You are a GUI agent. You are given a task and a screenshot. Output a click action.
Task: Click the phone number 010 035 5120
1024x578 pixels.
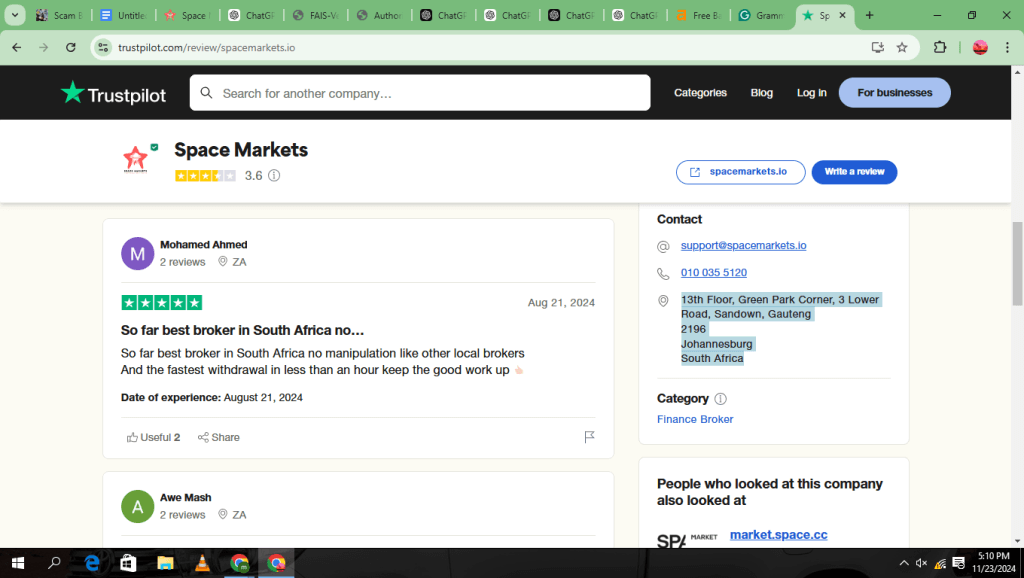pyautogui.click(x=714, y=272)
